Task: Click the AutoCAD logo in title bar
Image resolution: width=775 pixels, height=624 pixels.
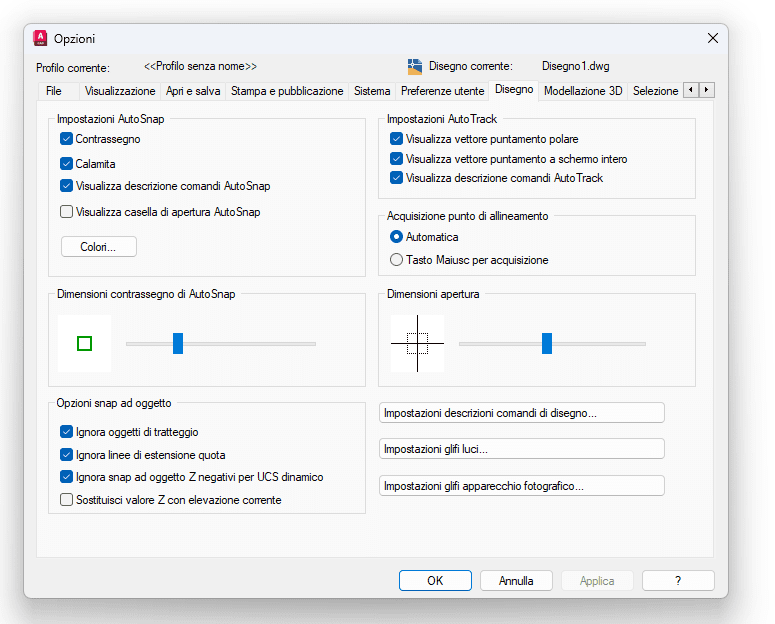Action: pos(41,38)
